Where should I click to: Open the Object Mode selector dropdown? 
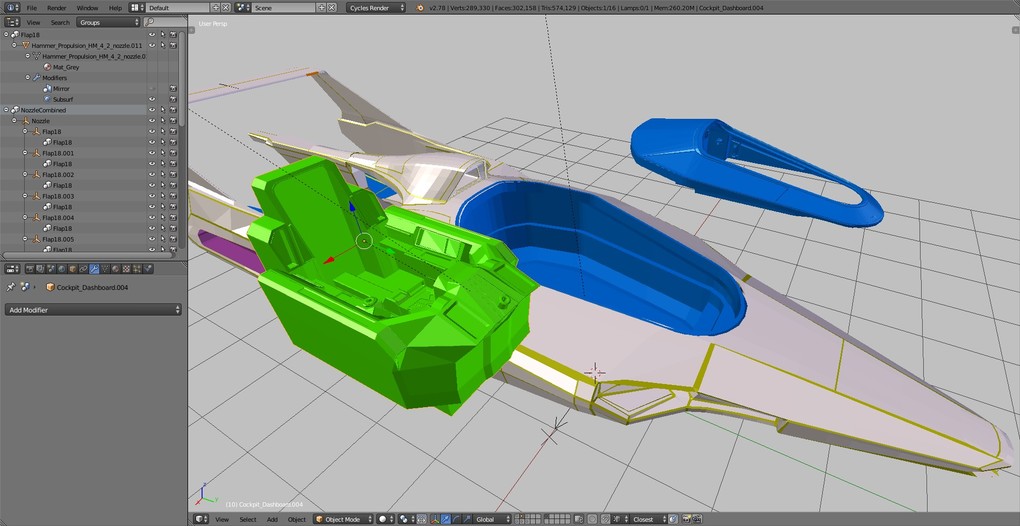point(342,519)
